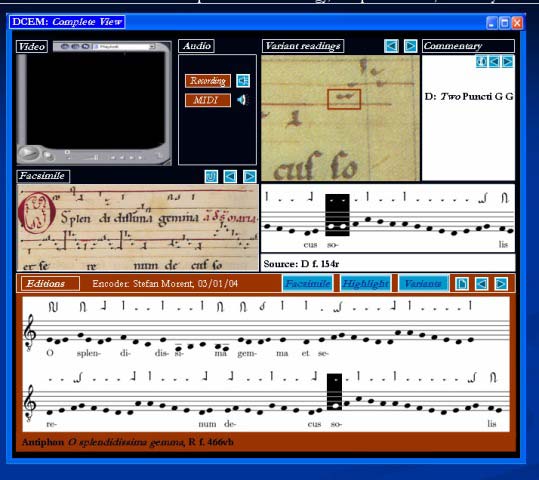Open the dropdown in the video player toolbar
Image resolution: width=539 pixels, height=480 pixels.
coord(152,46)
